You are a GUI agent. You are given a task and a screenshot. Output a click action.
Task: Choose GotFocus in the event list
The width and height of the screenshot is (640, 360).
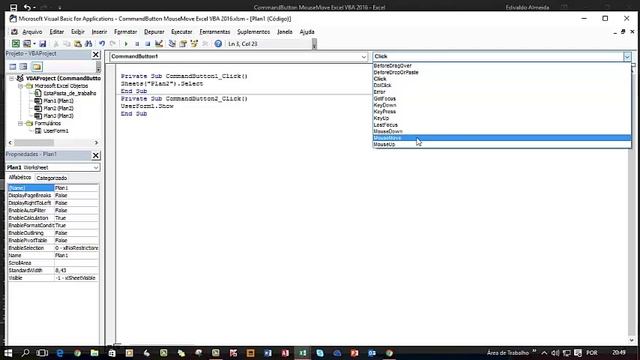click(x=502, y=98)
